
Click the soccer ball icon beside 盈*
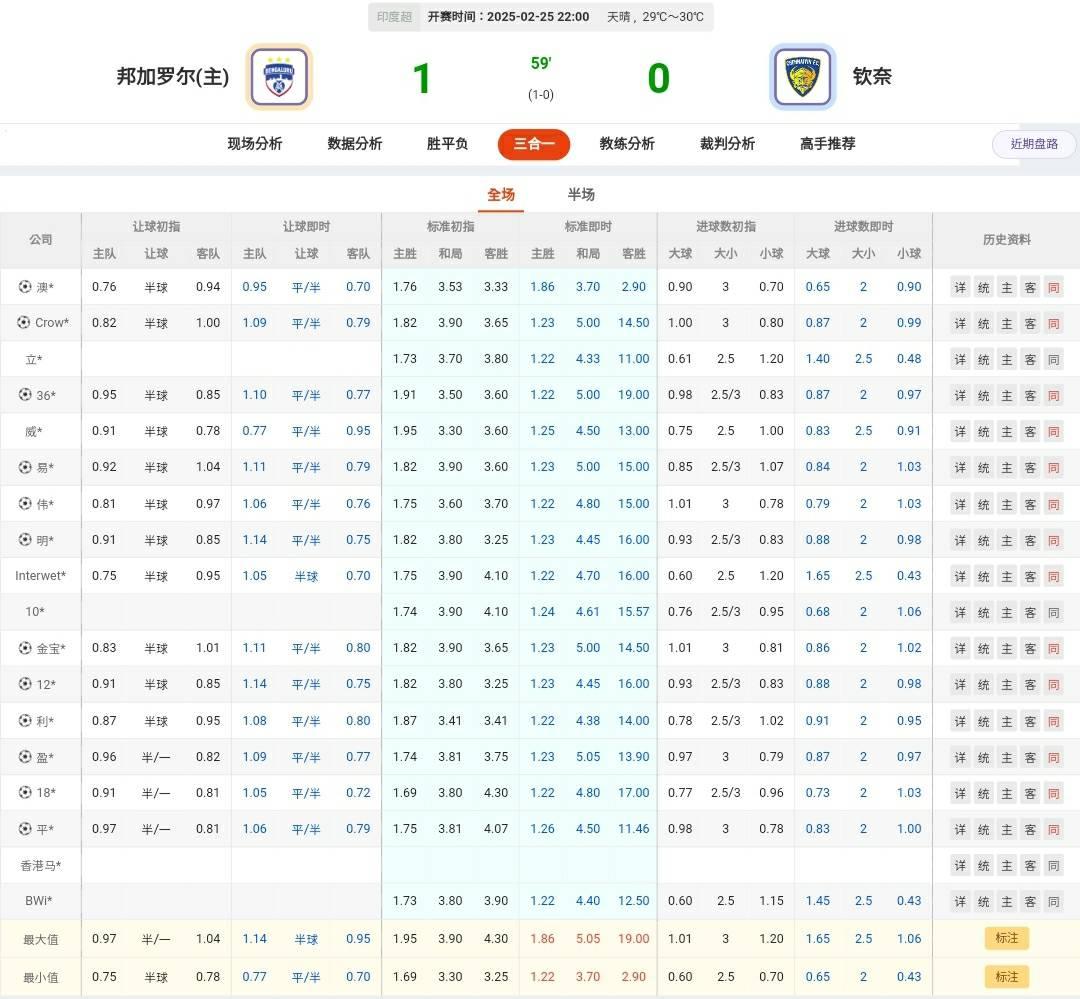(25, 756)
